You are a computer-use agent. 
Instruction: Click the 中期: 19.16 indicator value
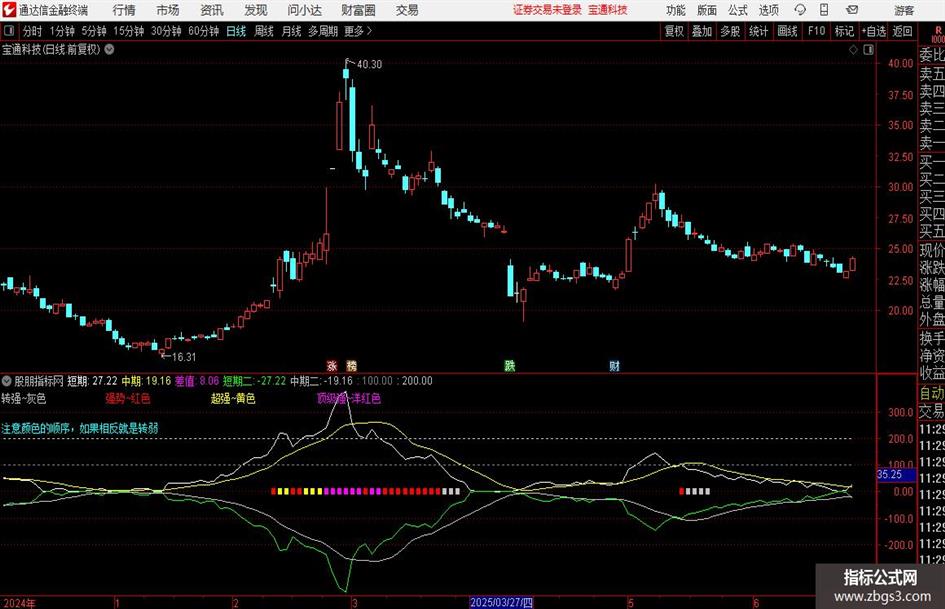coord(146,380)
